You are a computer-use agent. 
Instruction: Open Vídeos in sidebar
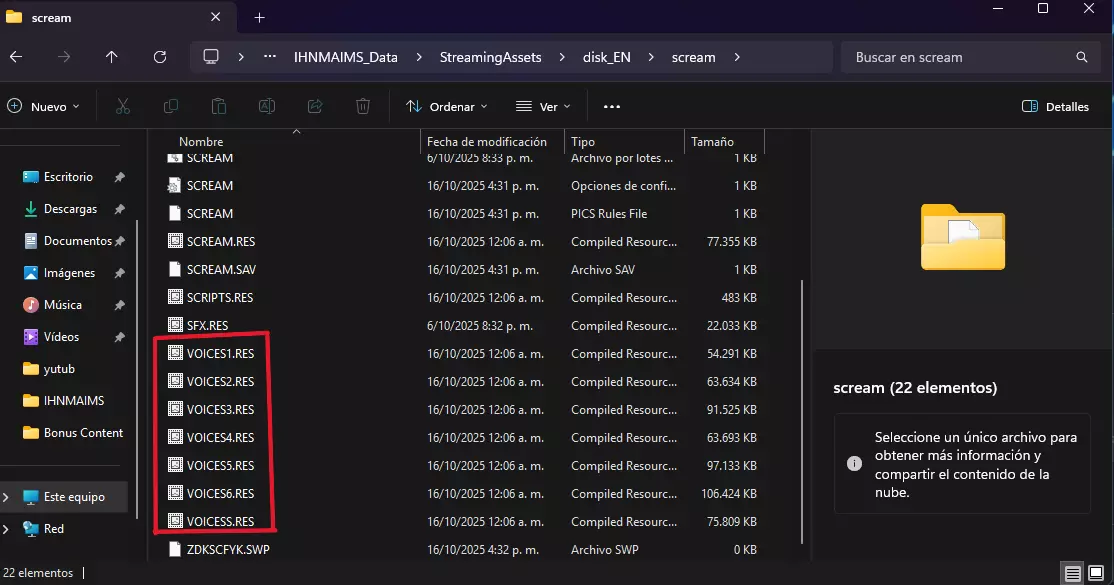tap(61, 337)
